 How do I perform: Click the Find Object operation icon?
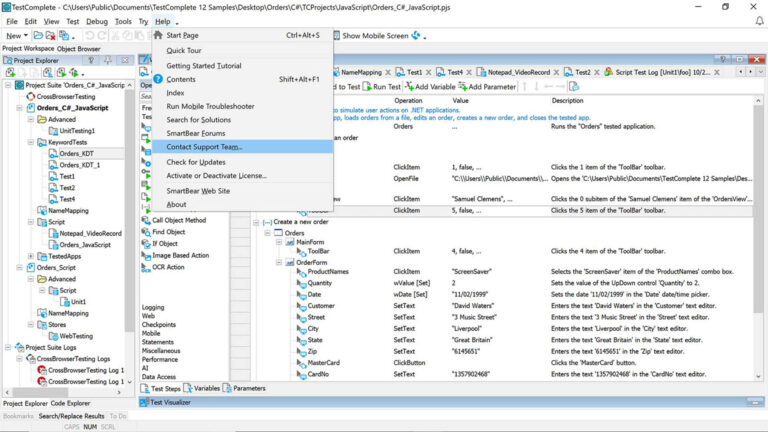145,232
